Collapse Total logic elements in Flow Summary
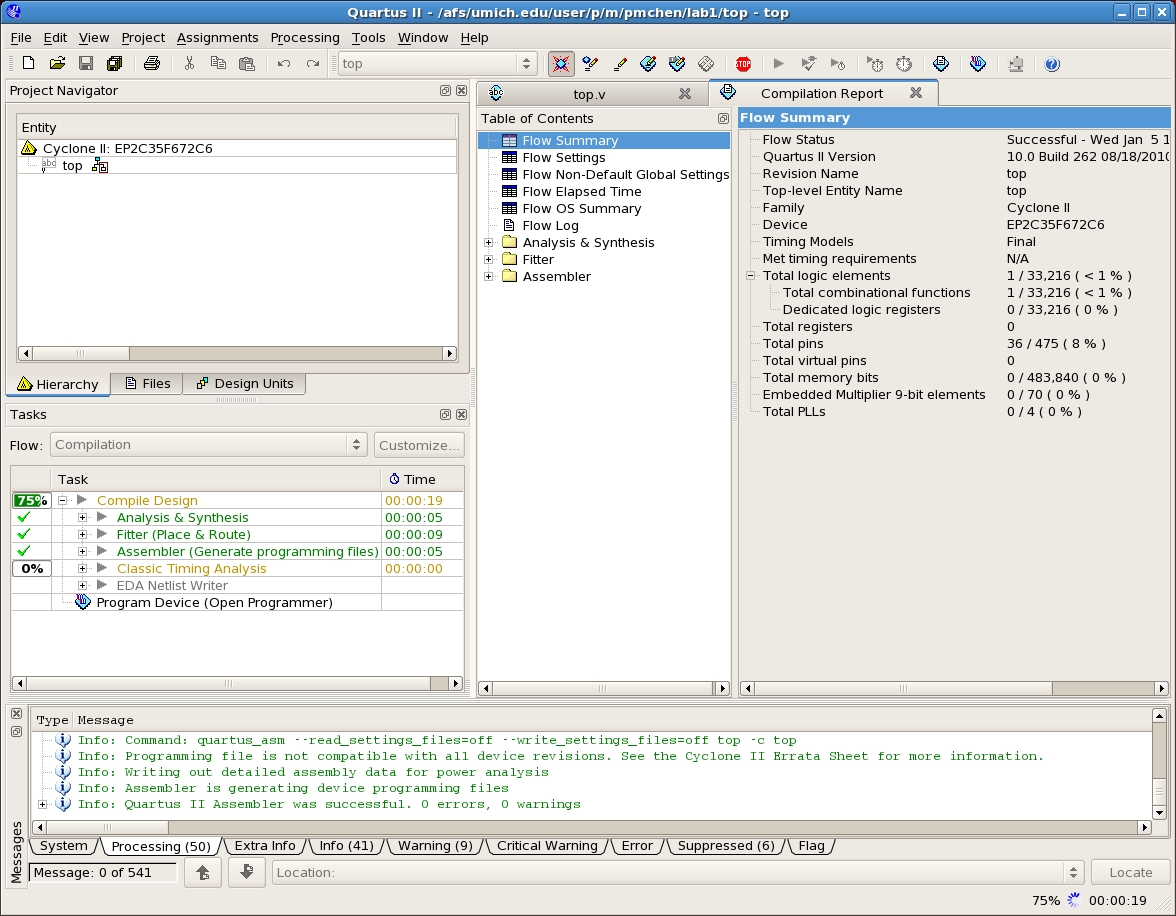Screen dimensions: 1176x916 click(x=750, y=275)
